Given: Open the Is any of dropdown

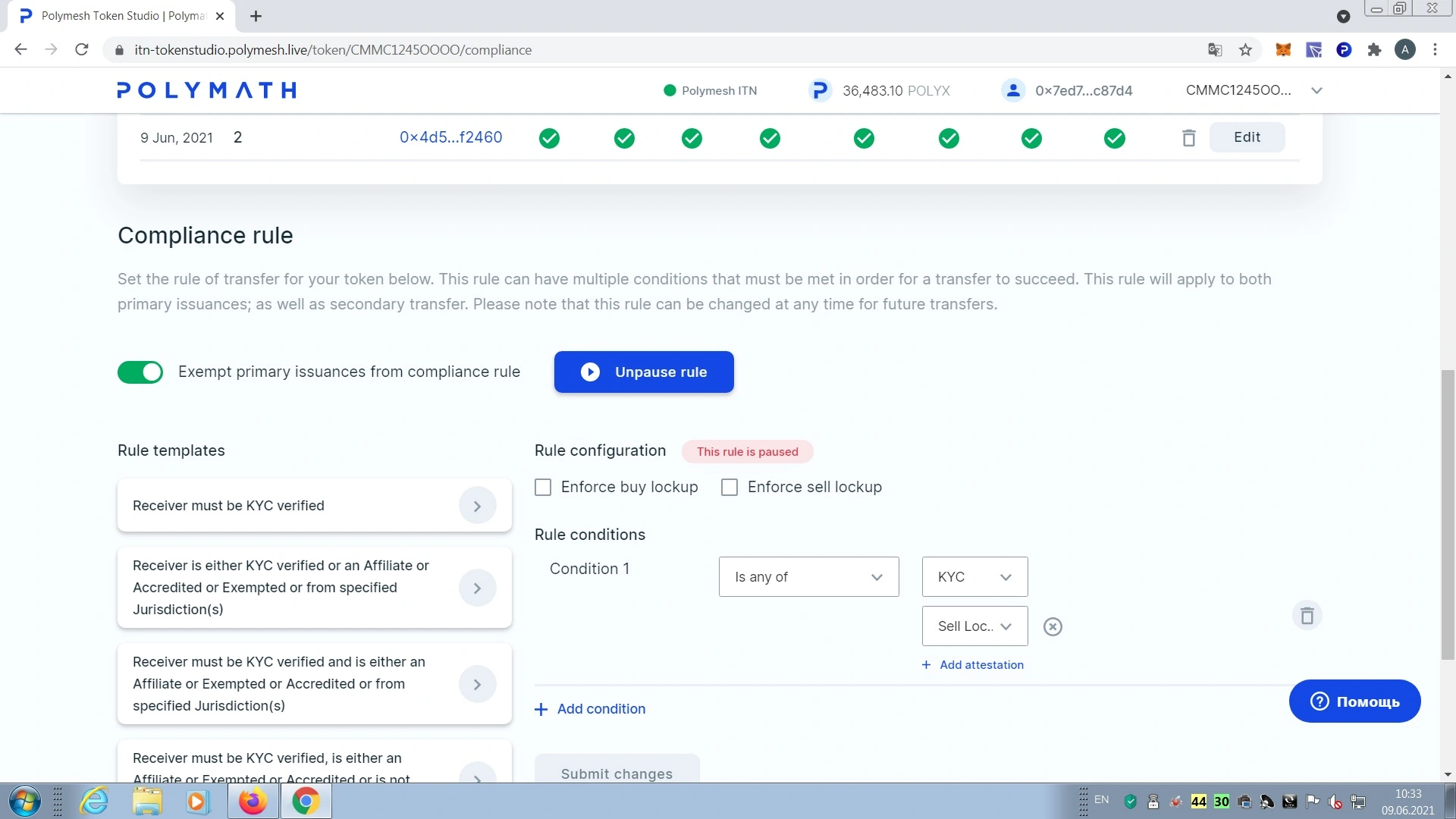Looking at the screenshot, I should coord(808,577).
